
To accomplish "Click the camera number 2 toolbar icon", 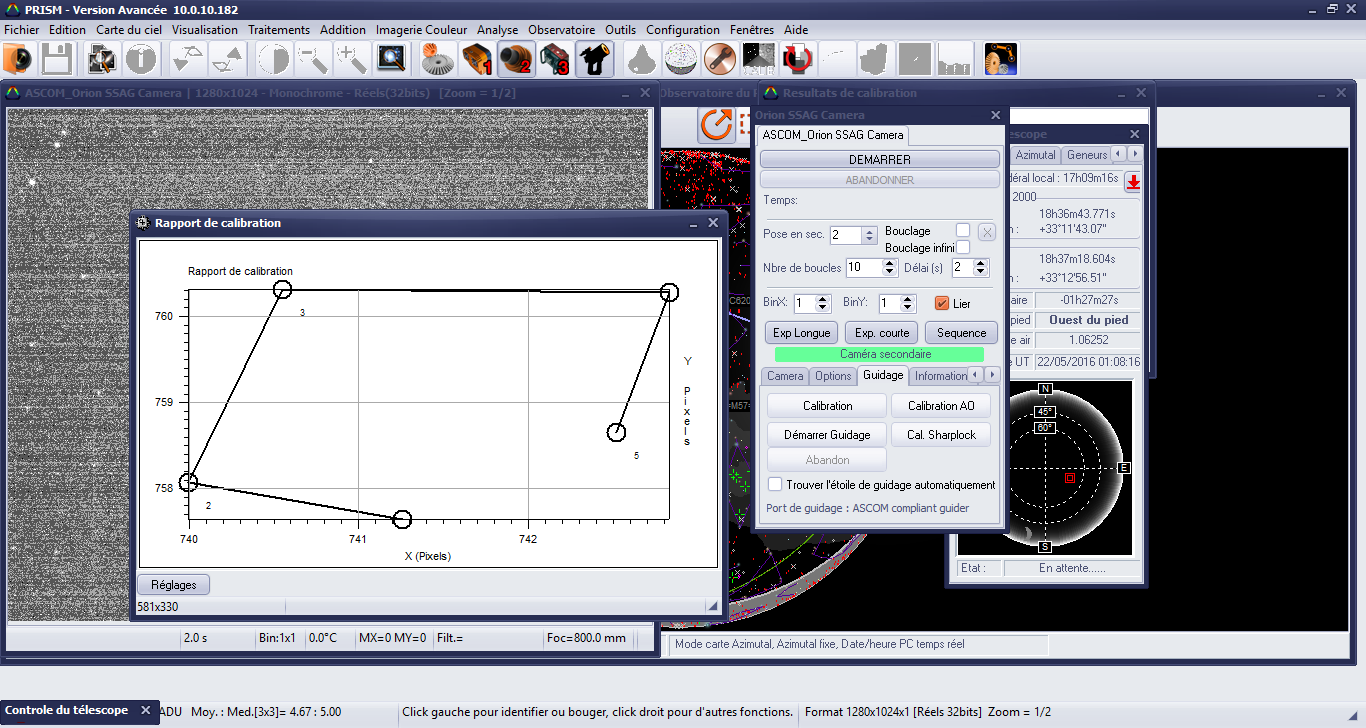I will 516,60.
